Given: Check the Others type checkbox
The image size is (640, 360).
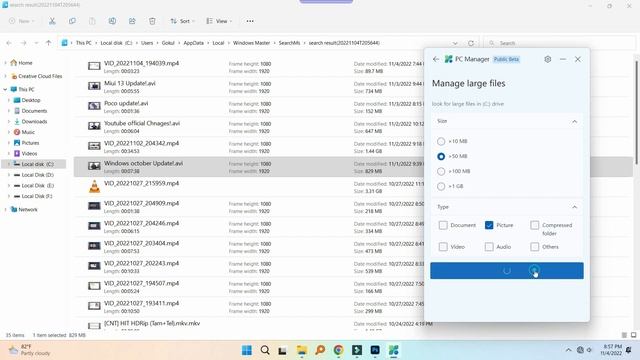Looking at the screenshot, I should [x=535, y=247].
